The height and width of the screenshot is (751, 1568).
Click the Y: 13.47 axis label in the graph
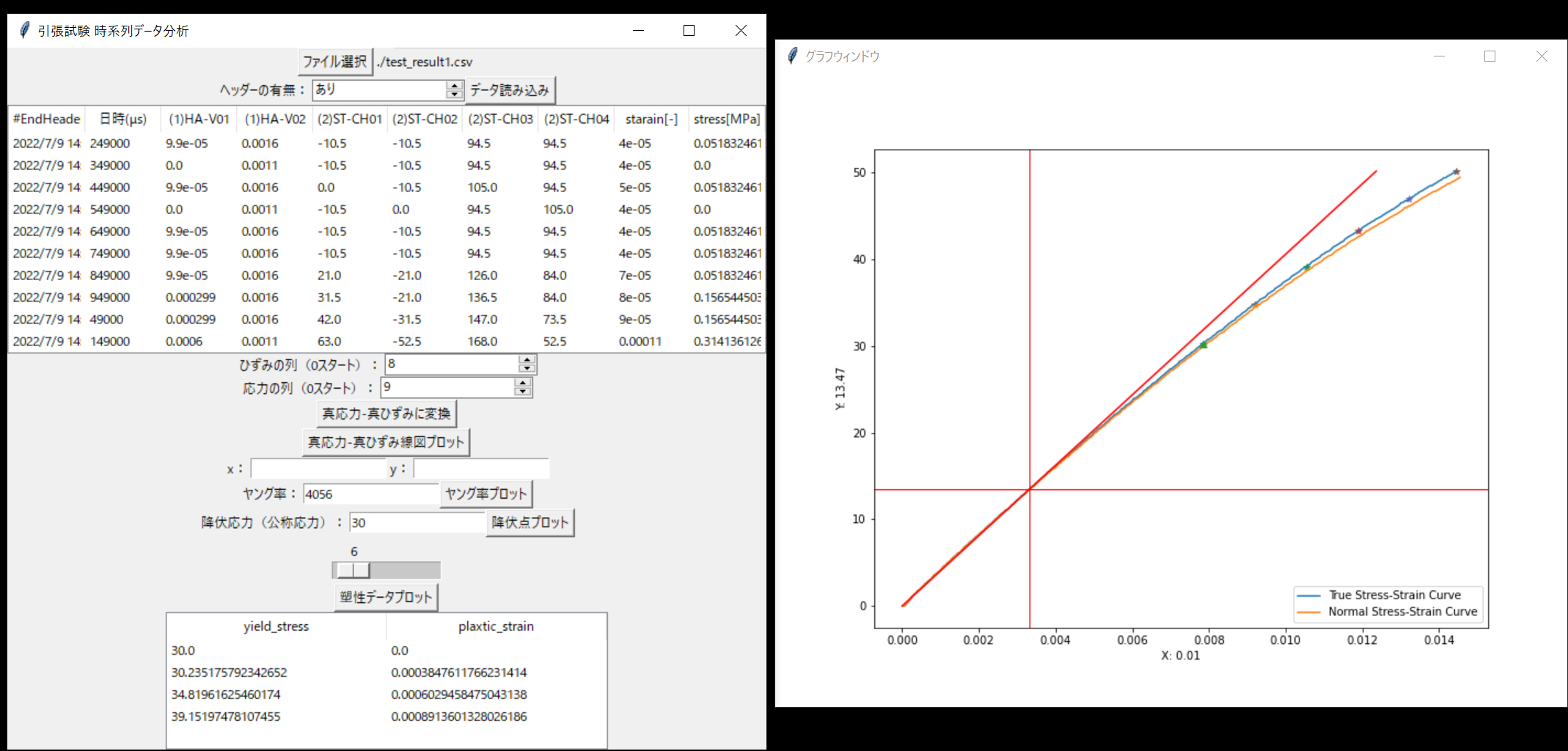click(x=840, y=389)
